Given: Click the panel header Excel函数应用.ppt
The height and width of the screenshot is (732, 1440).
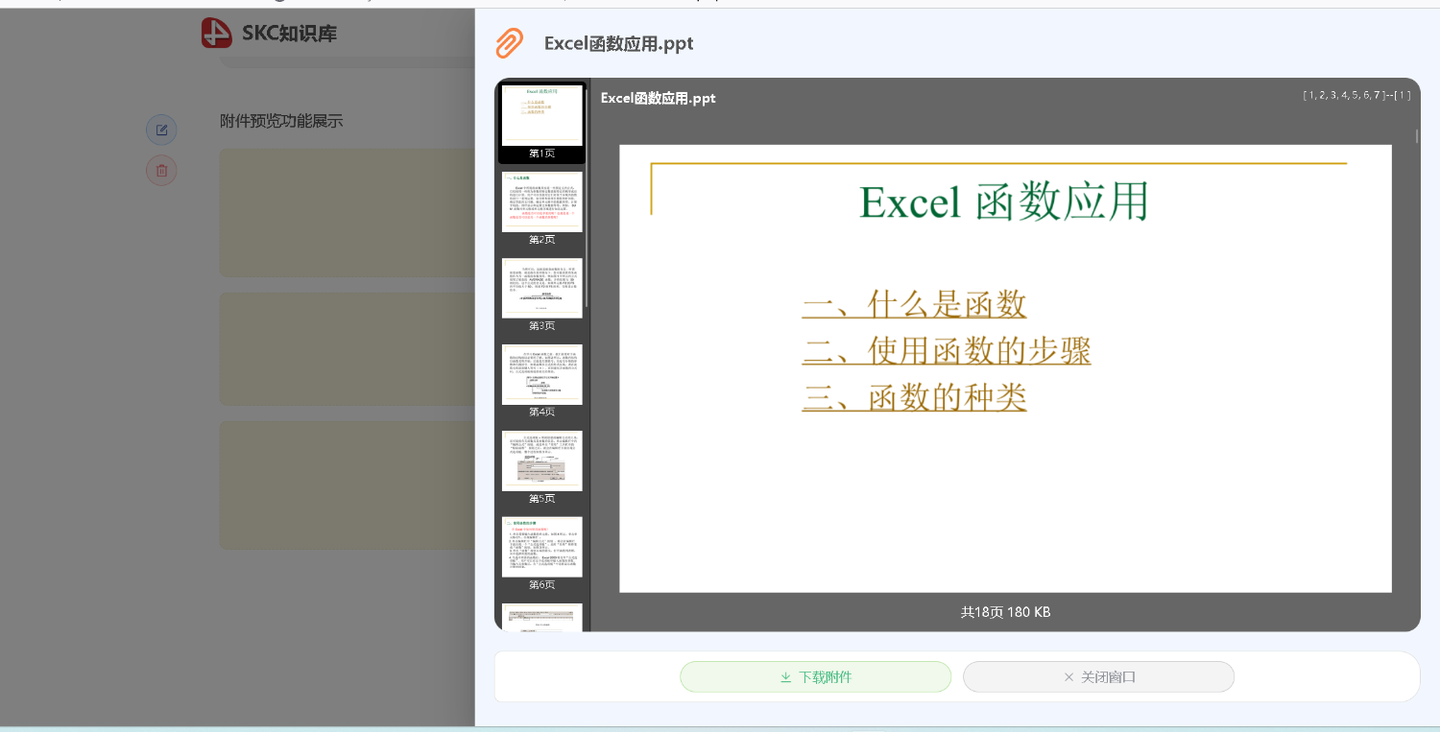Looking at the screenshot, I should (x=618, y=43).
